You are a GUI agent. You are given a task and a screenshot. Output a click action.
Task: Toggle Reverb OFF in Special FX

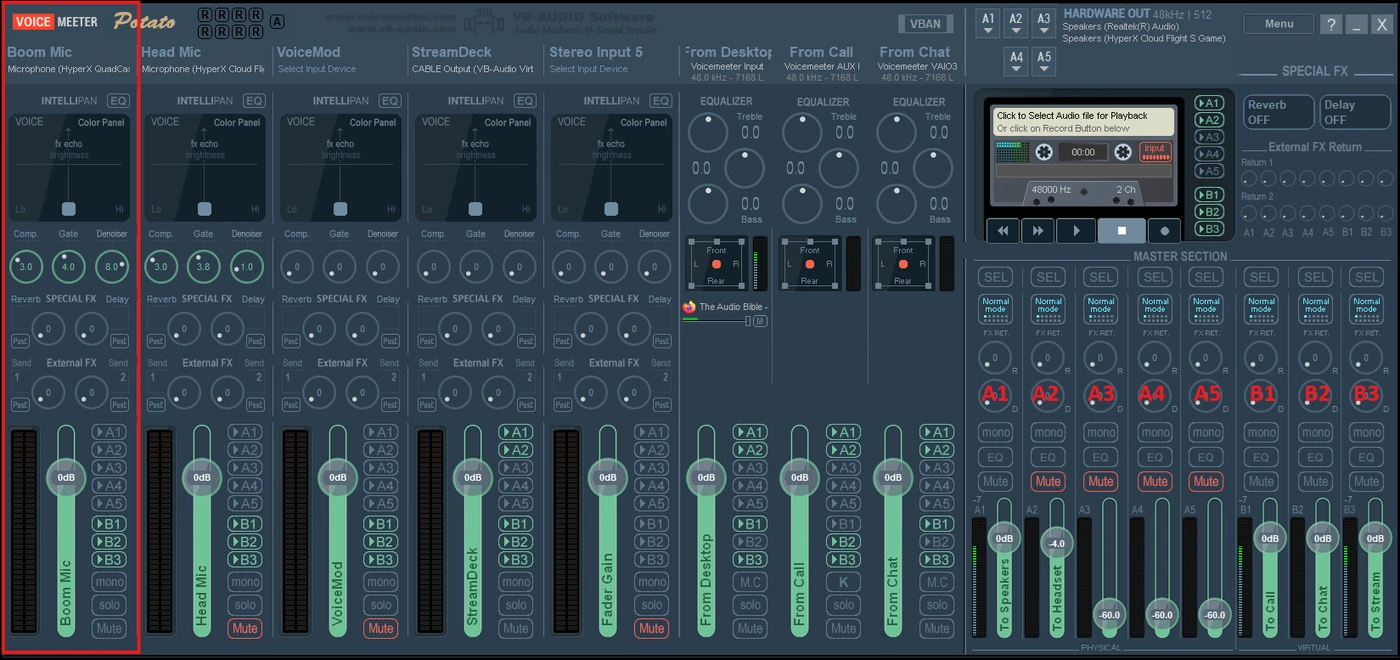[x=1278, y=112]
